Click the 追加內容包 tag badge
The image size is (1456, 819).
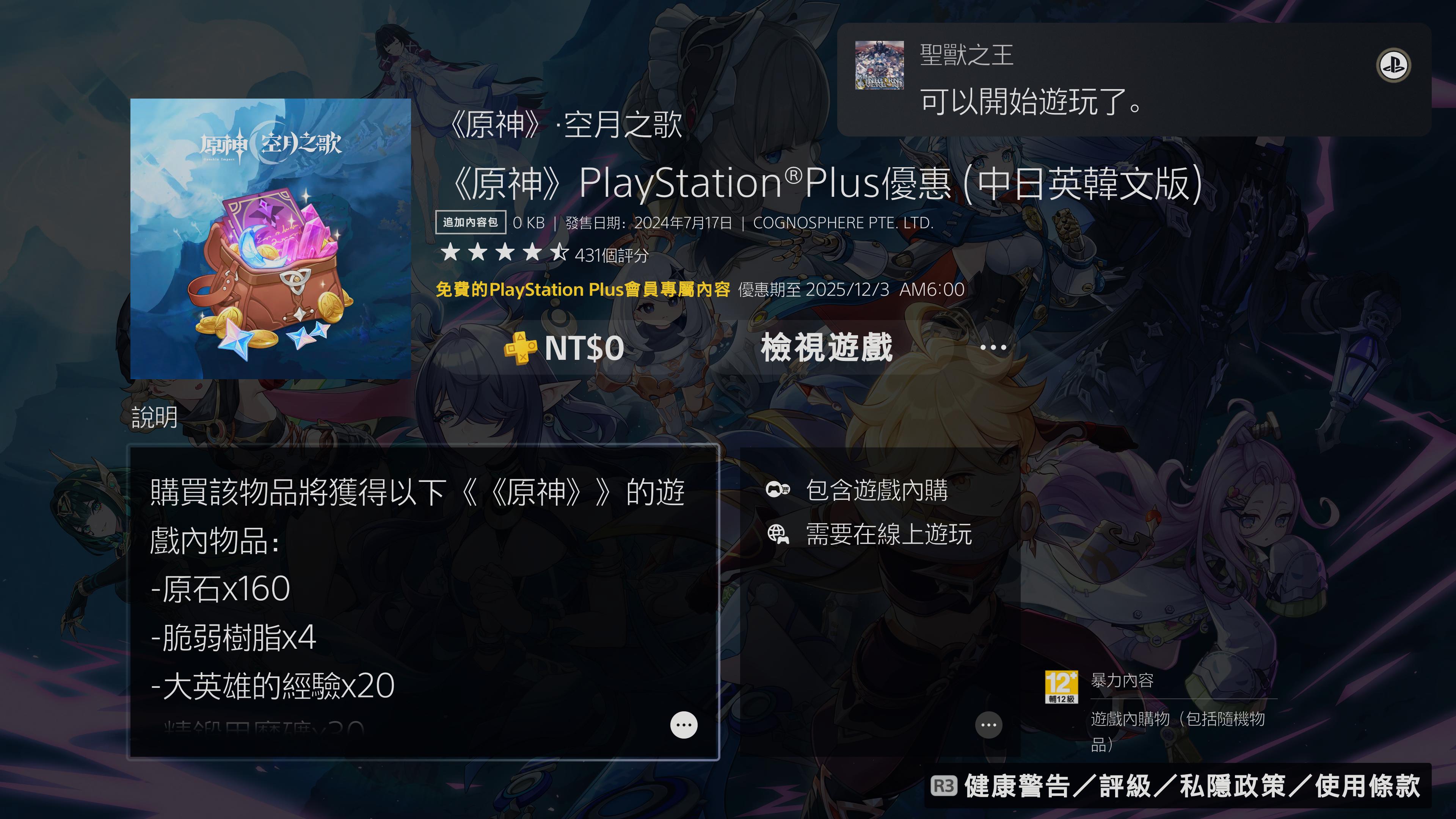tap(470, 222)
